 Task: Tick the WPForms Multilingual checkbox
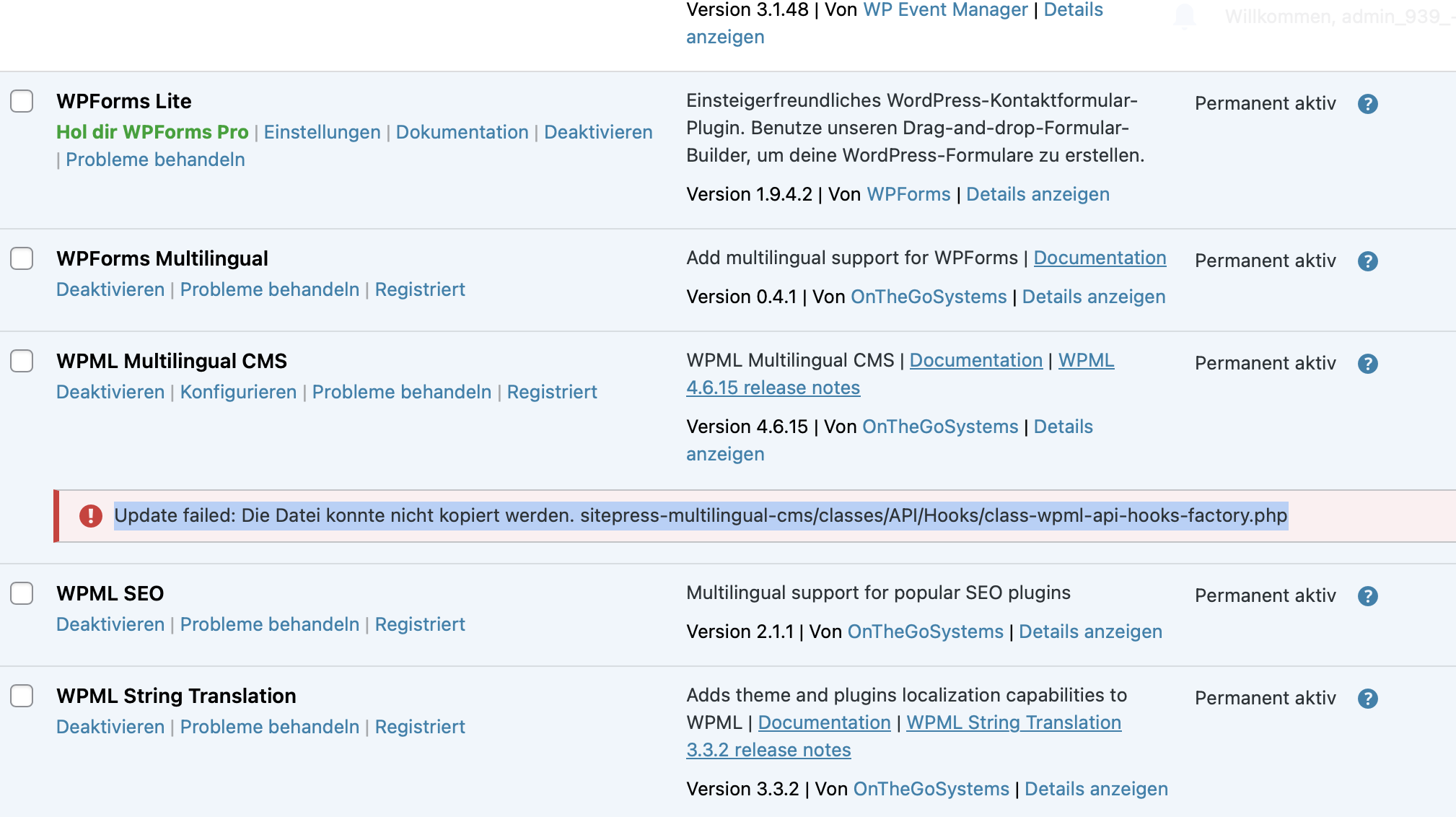22,258
